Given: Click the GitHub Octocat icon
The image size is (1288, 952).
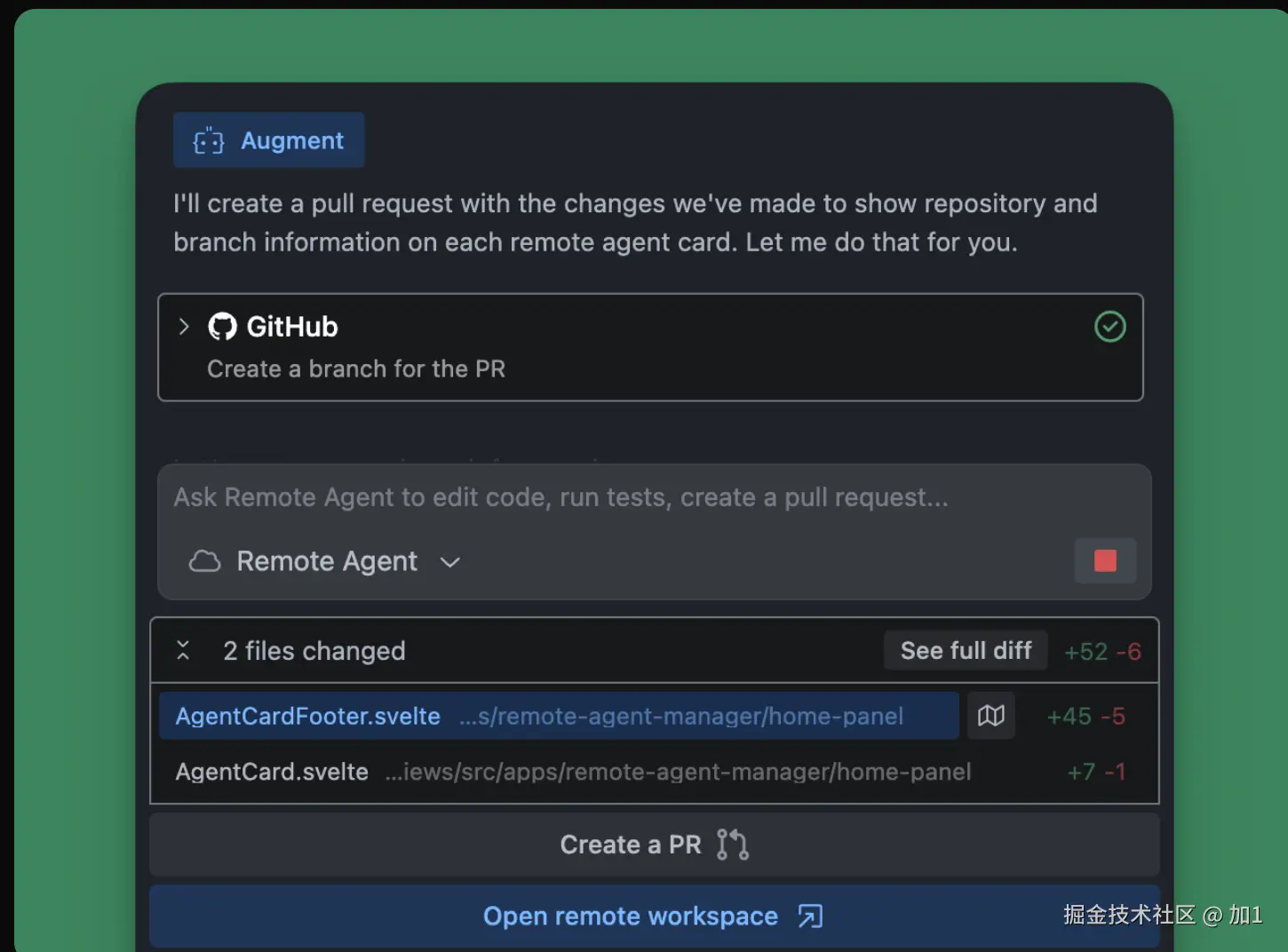Looking at the screenshot, I should [x=222, y=327].
